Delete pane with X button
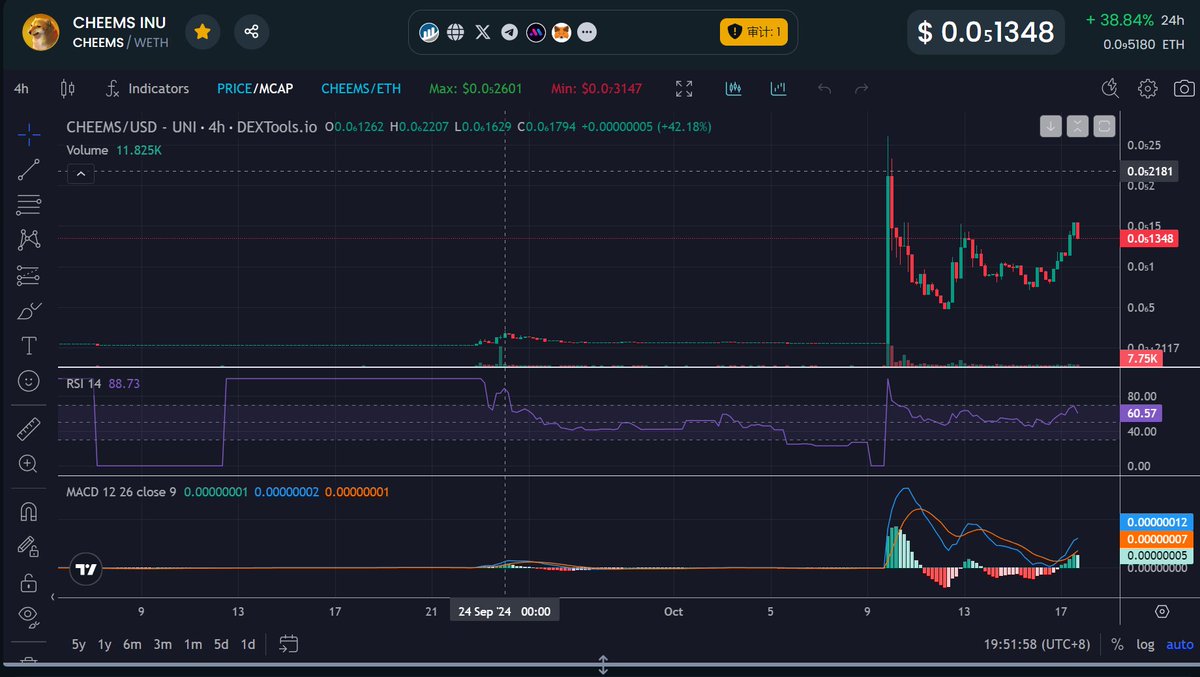 pyautogui.click(x=1077, y=126)
